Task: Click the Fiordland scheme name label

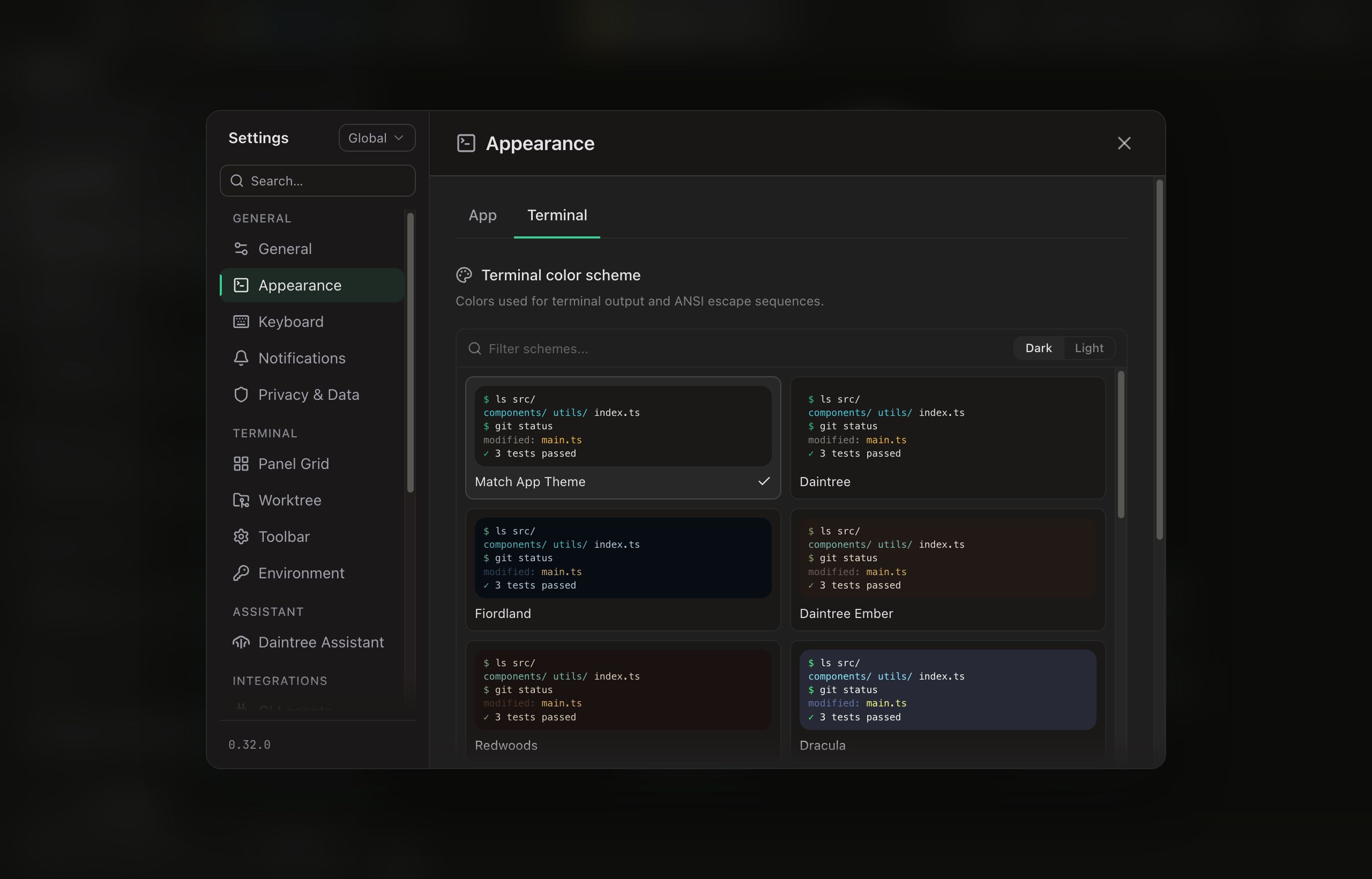Action: [x=503, y=614]
